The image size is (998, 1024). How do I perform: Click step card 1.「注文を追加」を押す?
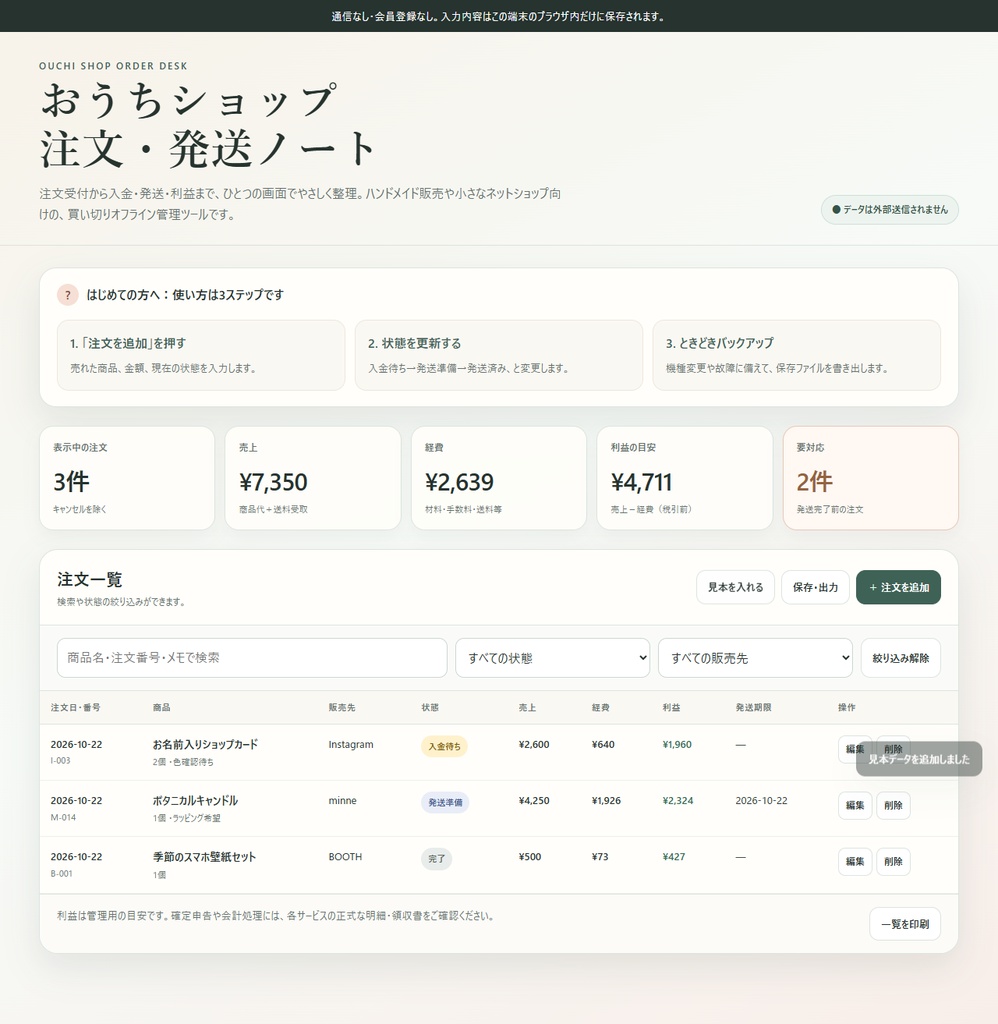201,355
